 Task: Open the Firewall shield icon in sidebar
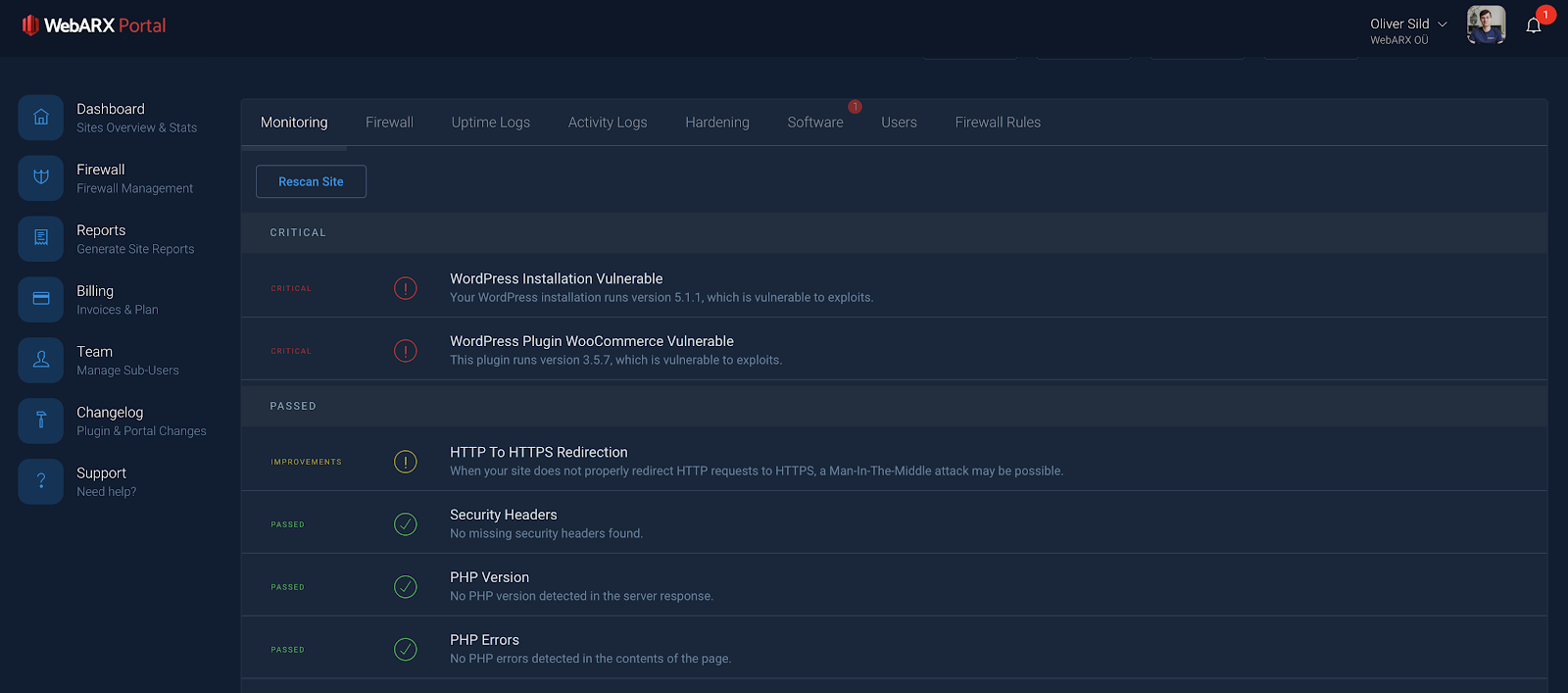pos(41,178)
